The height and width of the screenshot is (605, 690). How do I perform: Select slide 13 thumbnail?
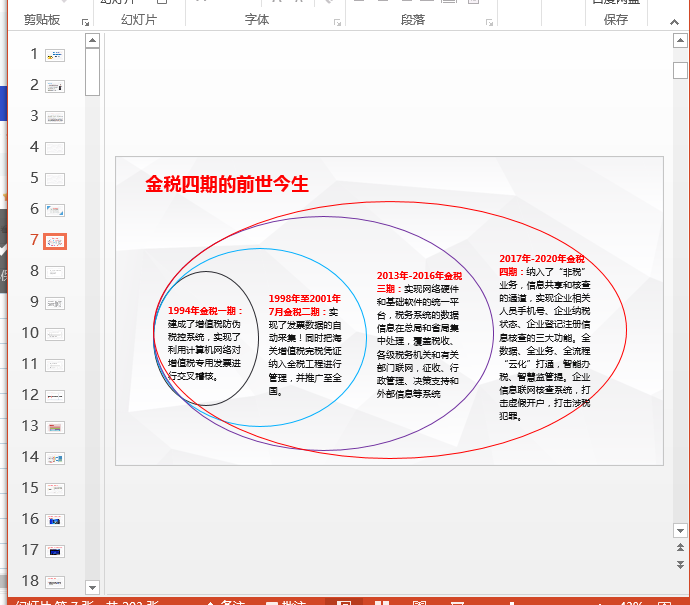pos(55,427)
